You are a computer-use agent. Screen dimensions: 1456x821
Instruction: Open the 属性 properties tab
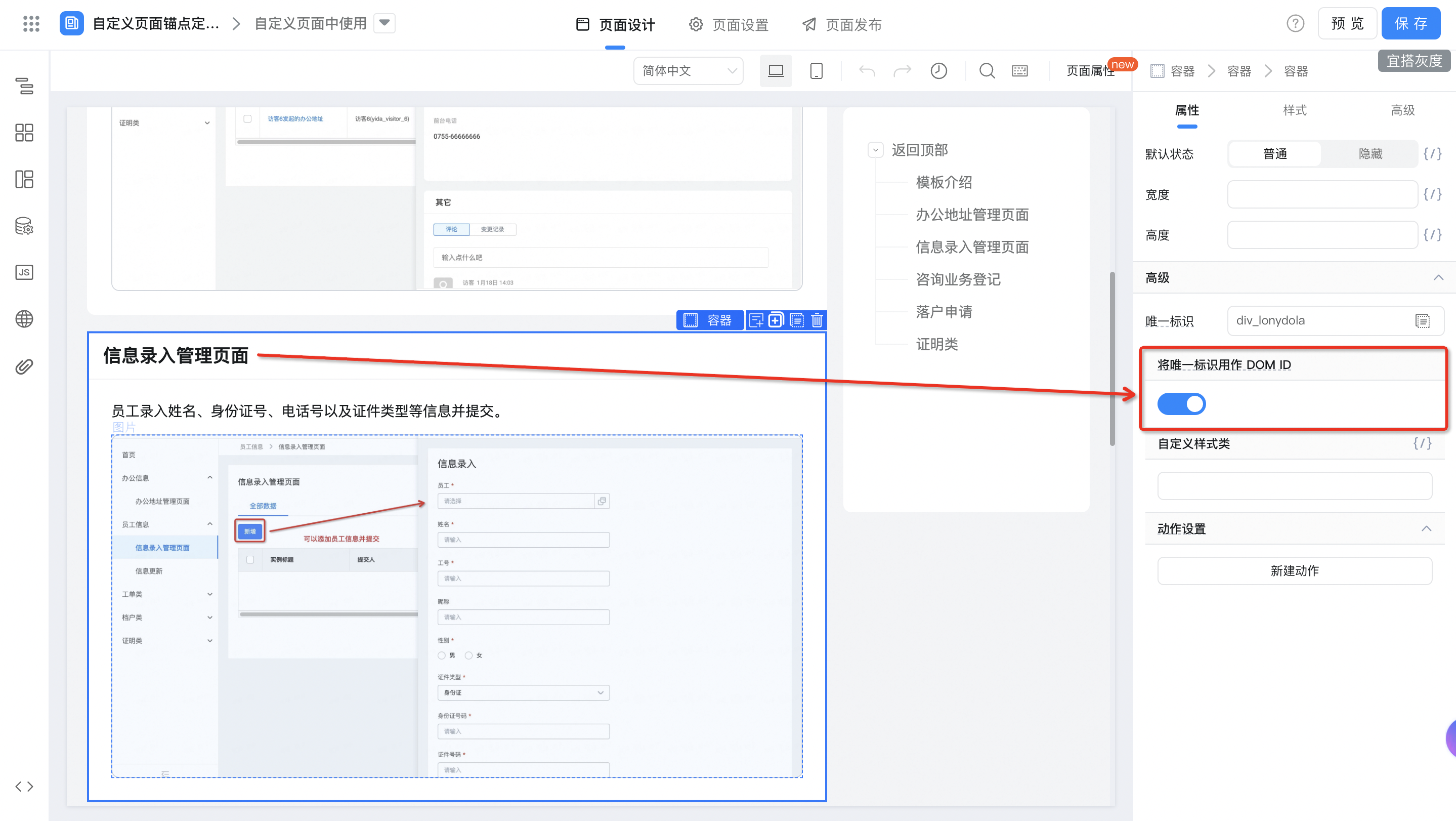1187,110
